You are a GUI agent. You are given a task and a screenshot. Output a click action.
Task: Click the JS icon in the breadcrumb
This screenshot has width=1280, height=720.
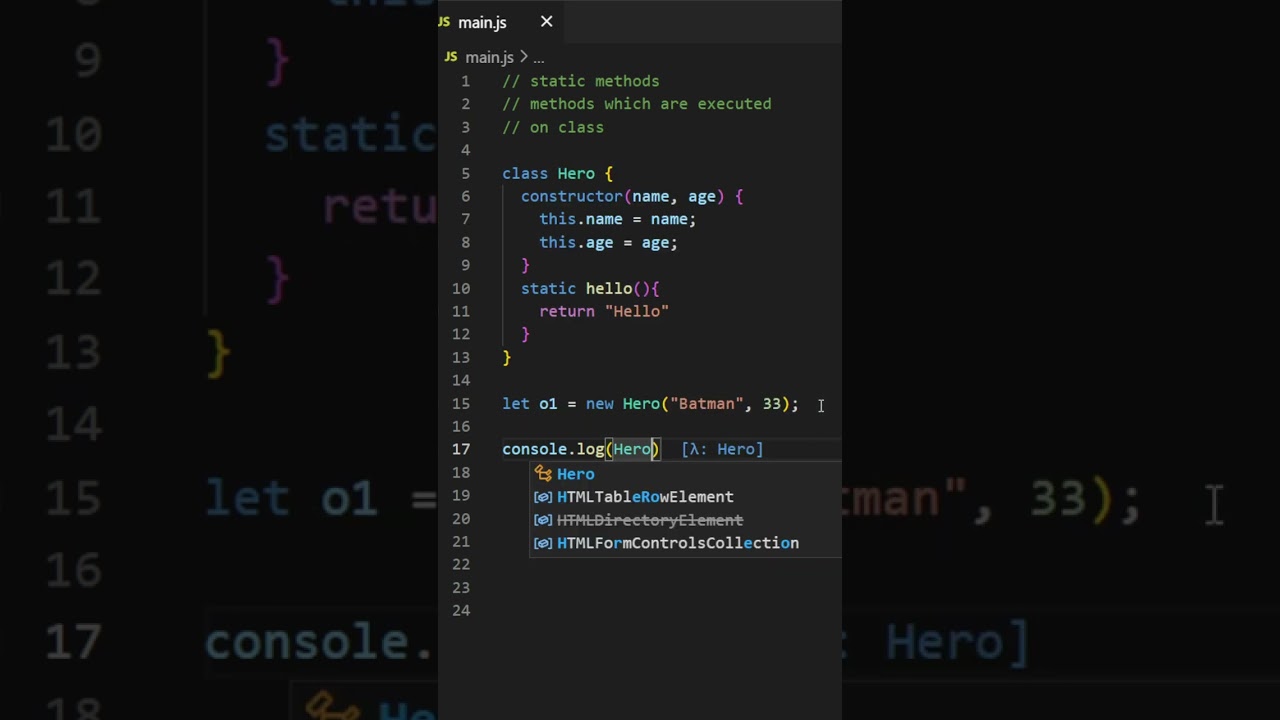tap(451, 58)
